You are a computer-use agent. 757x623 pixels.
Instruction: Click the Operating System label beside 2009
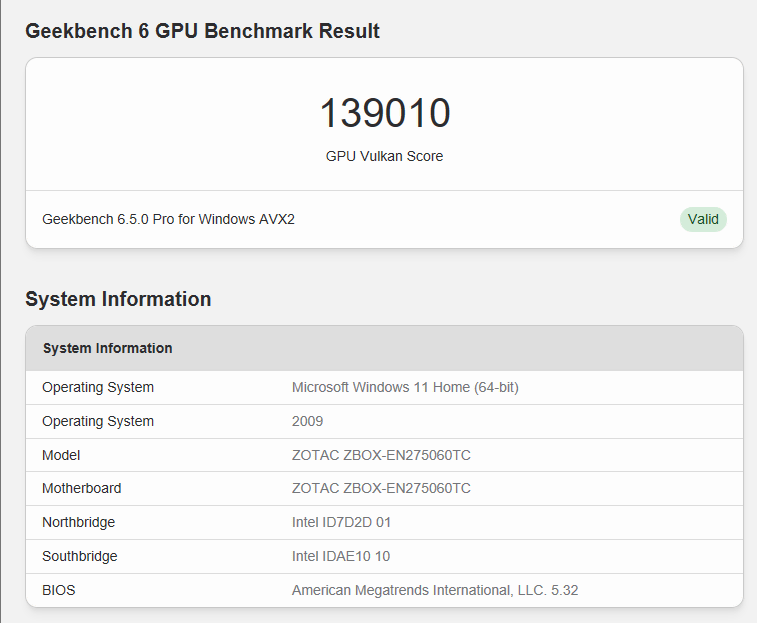[x=98, y=421]
